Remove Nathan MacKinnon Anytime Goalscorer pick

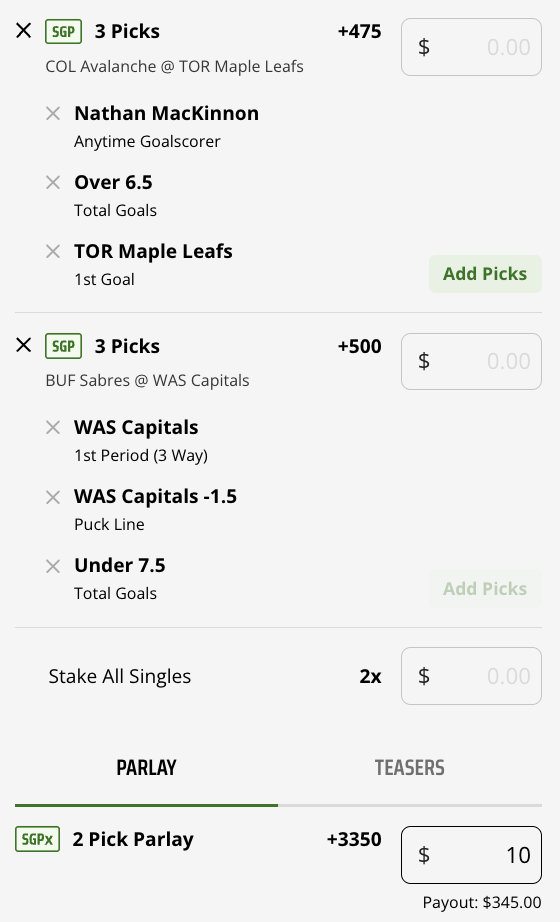tap(53, 113)
